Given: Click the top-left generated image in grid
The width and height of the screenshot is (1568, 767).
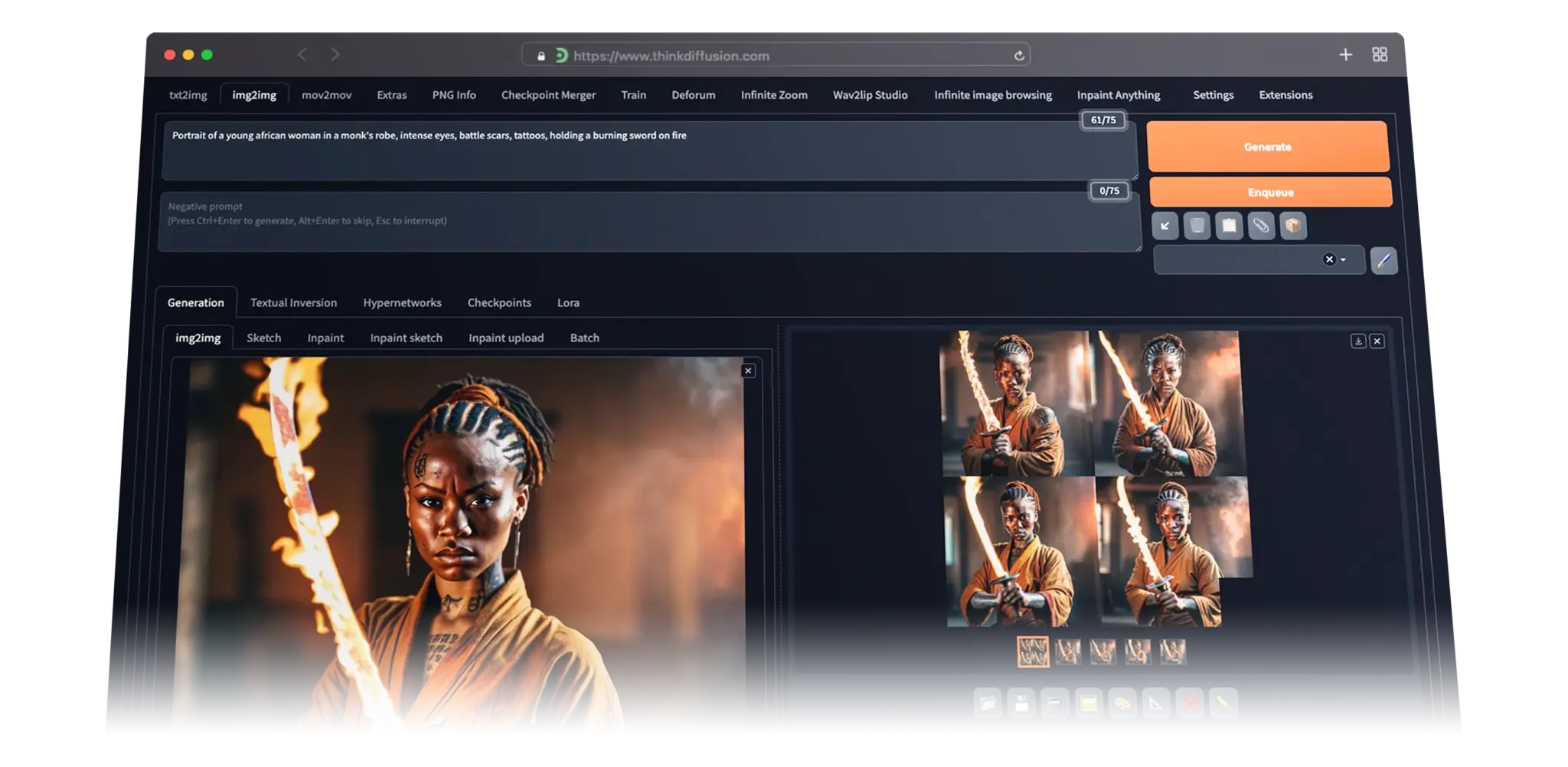Looking at the screenshot, I should pos(1015,403).
